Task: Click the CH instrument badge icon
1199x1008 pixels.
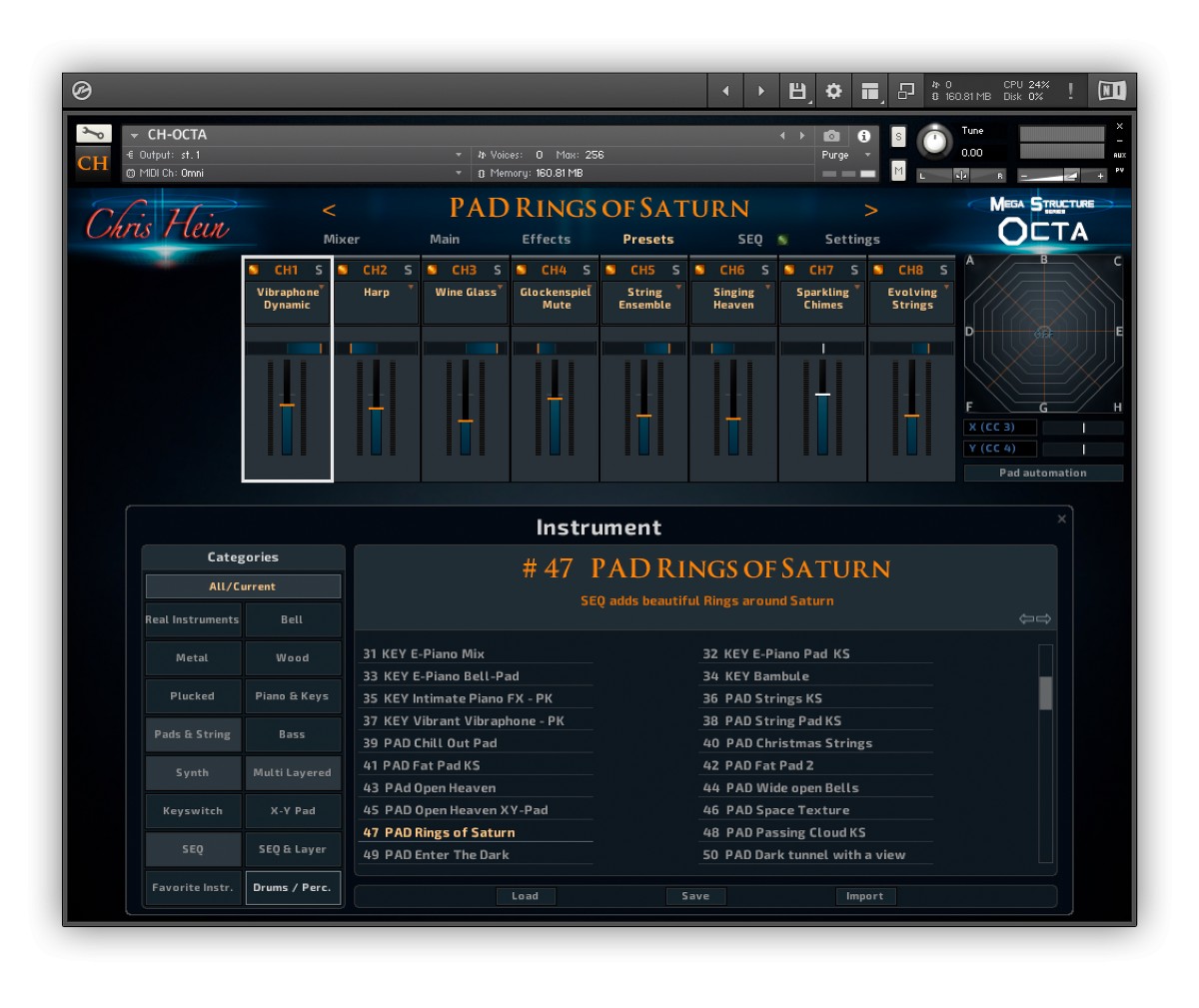Action: click(x=93, y=162)
